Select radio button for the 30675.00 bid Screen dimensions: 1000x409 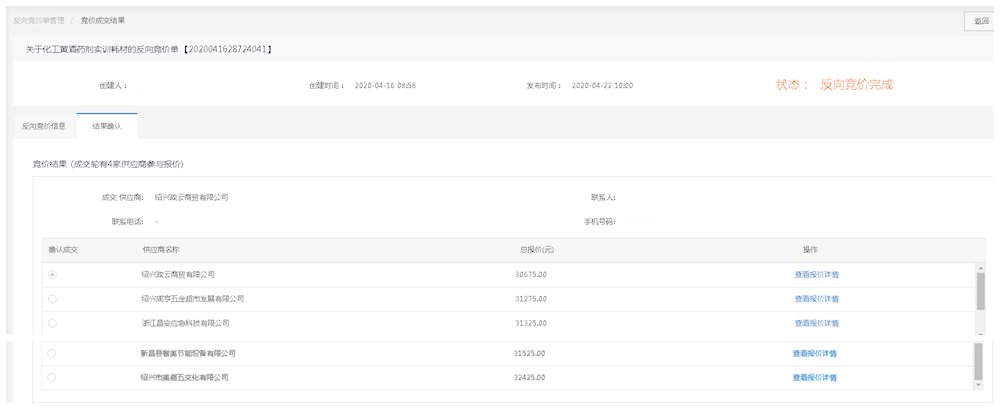52,274
